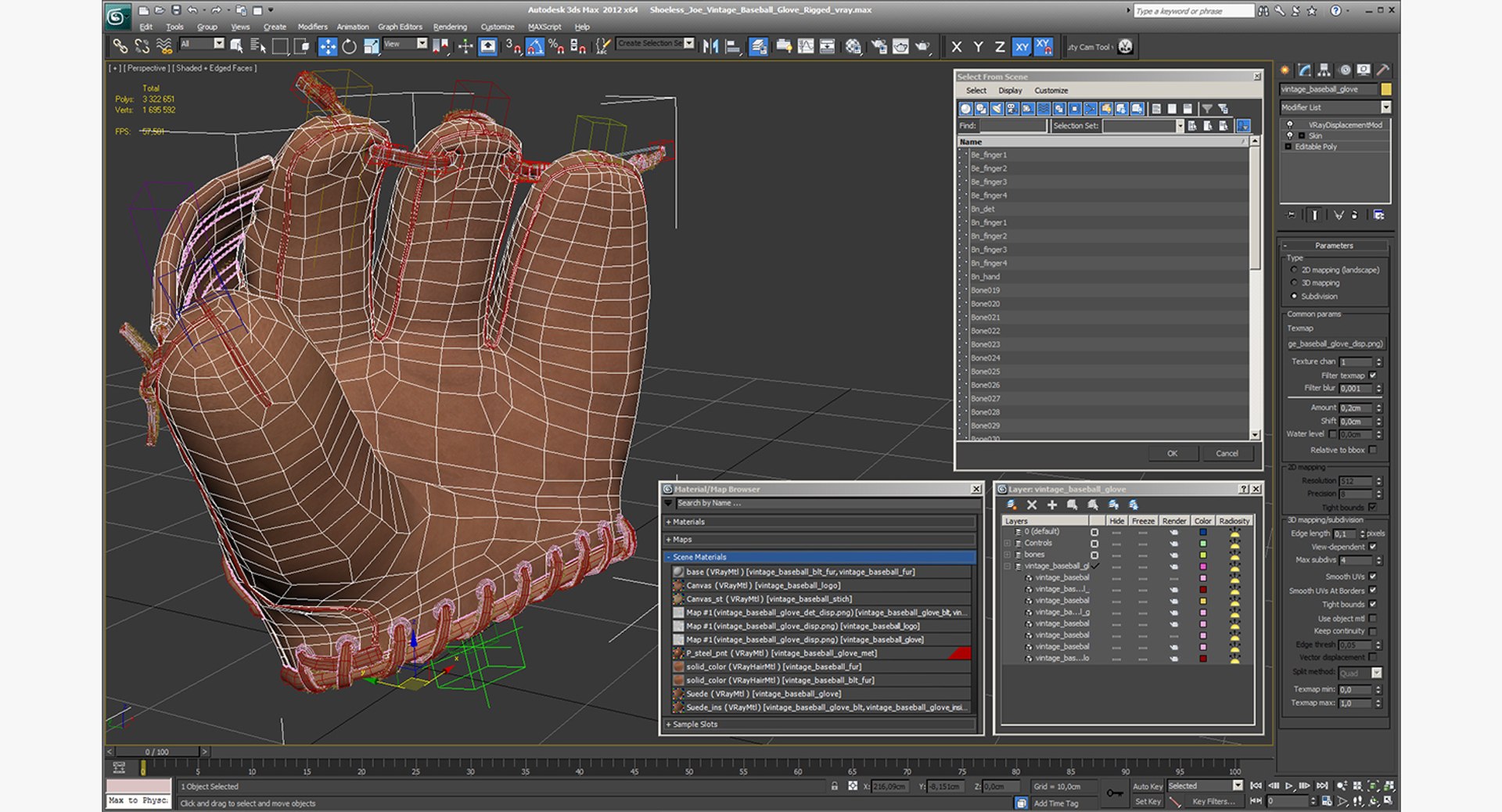
Task: Click Delete layer X icon in Layer window
Action: (1031, 505)
